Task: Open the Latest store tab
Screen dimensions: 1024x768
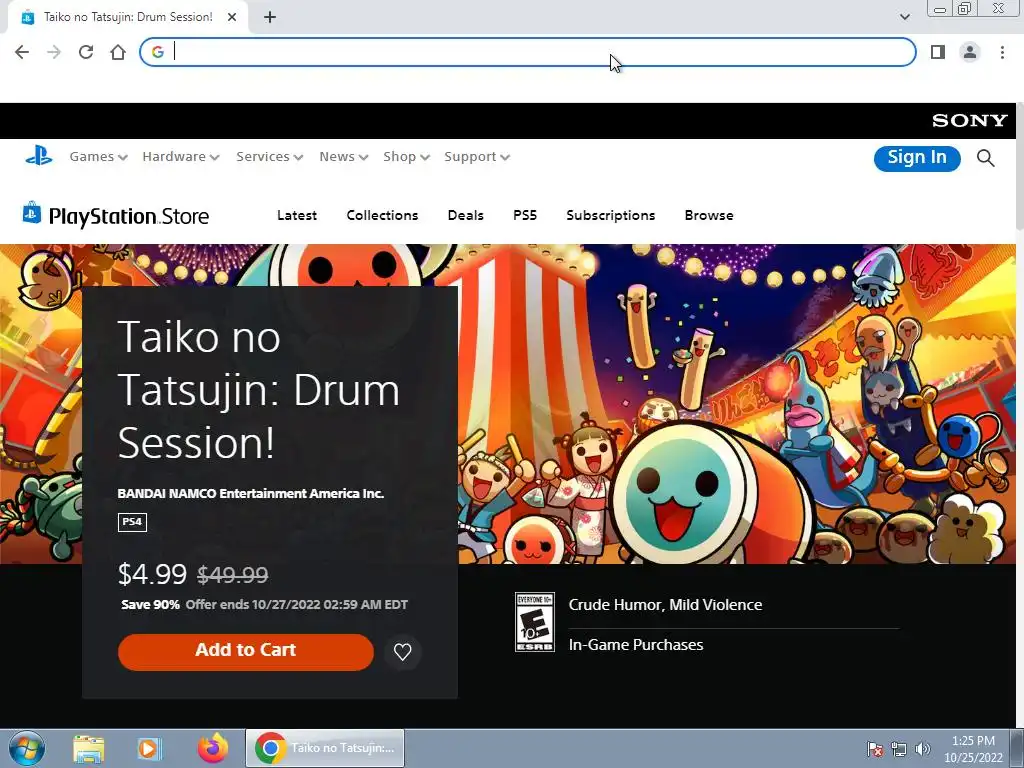Action: (296, 216)
